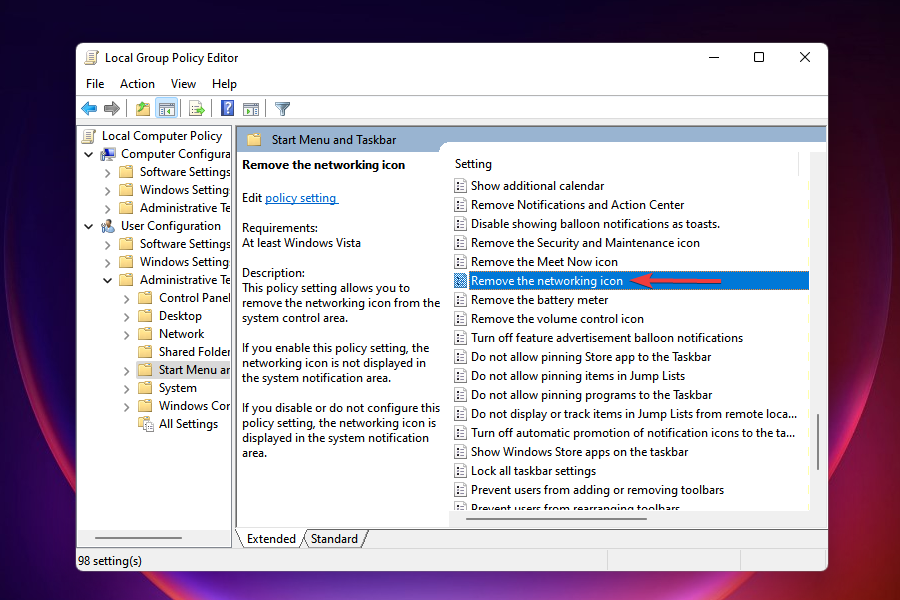The height and width of the screenshot is (600, 900).
Task: Open the Filter options toolbar icon
Action: pos(281,108)
